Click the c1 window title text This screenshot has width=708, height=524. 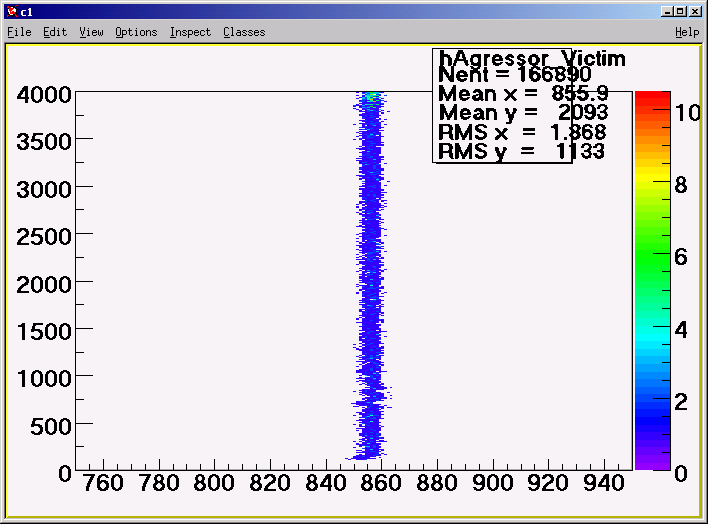pos(27,12)
